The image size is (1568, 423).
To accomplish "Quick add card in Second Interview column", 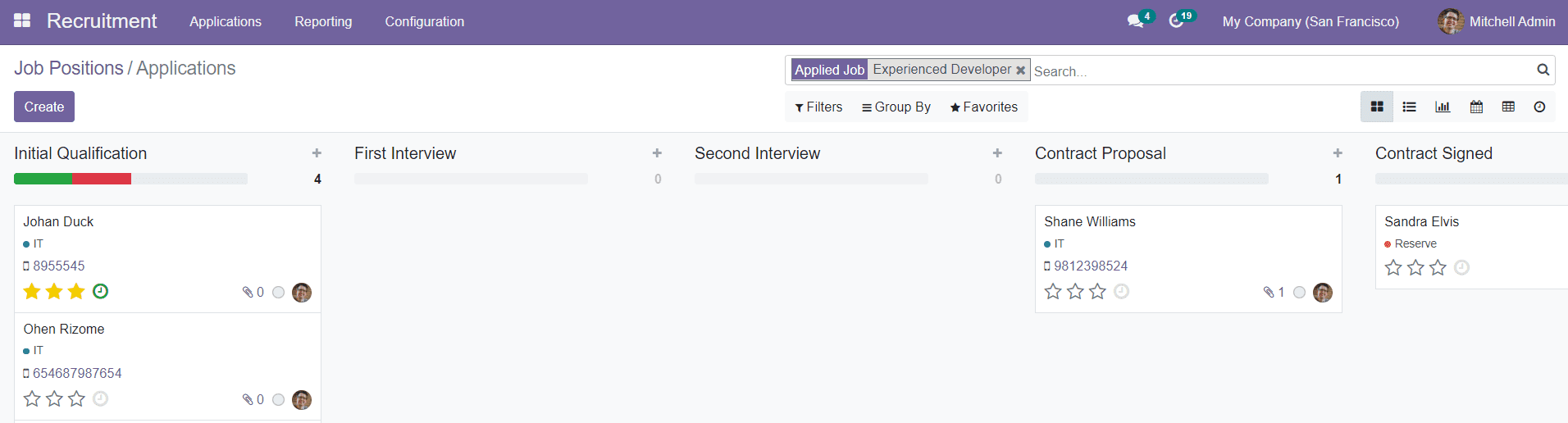I will [997, 153].
